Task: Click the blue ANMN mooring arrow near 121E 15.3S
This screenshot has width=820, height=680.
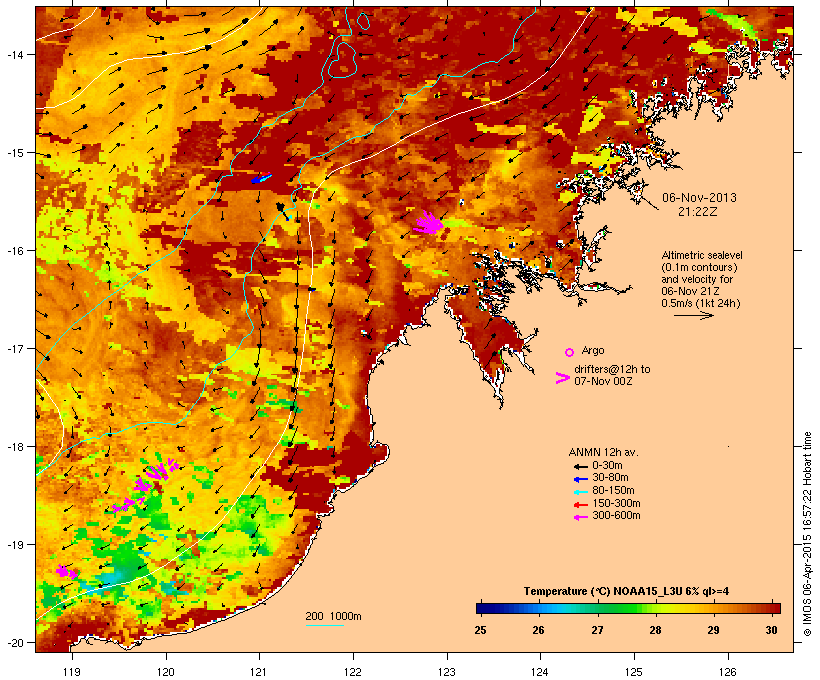Action: click(261, 178)
